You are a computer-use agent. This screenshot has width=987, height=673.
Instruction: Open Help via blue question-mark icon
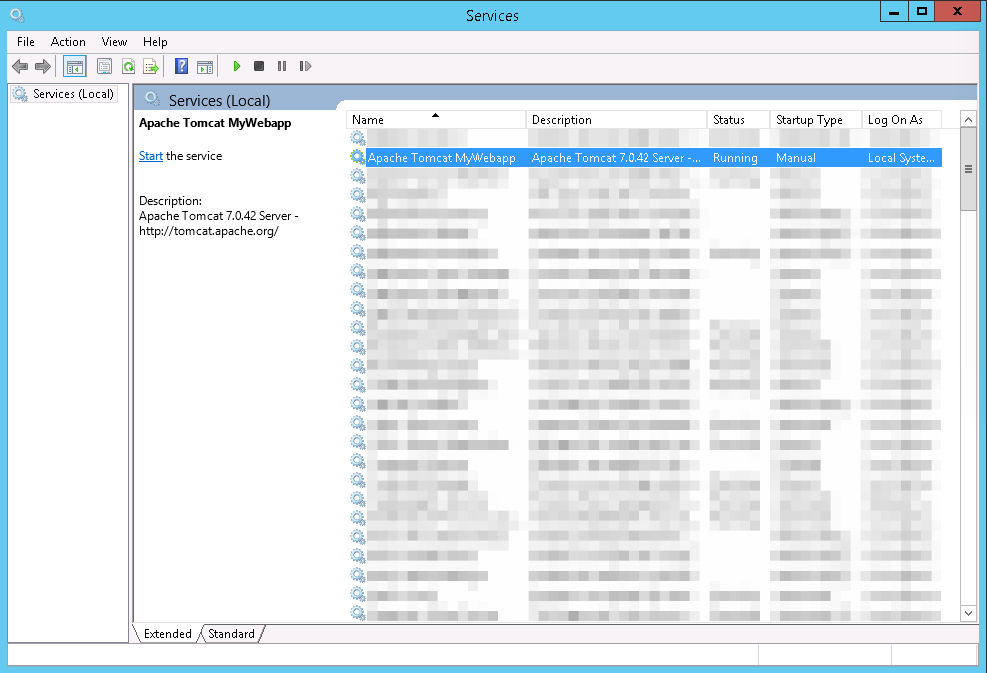point(181,67)
